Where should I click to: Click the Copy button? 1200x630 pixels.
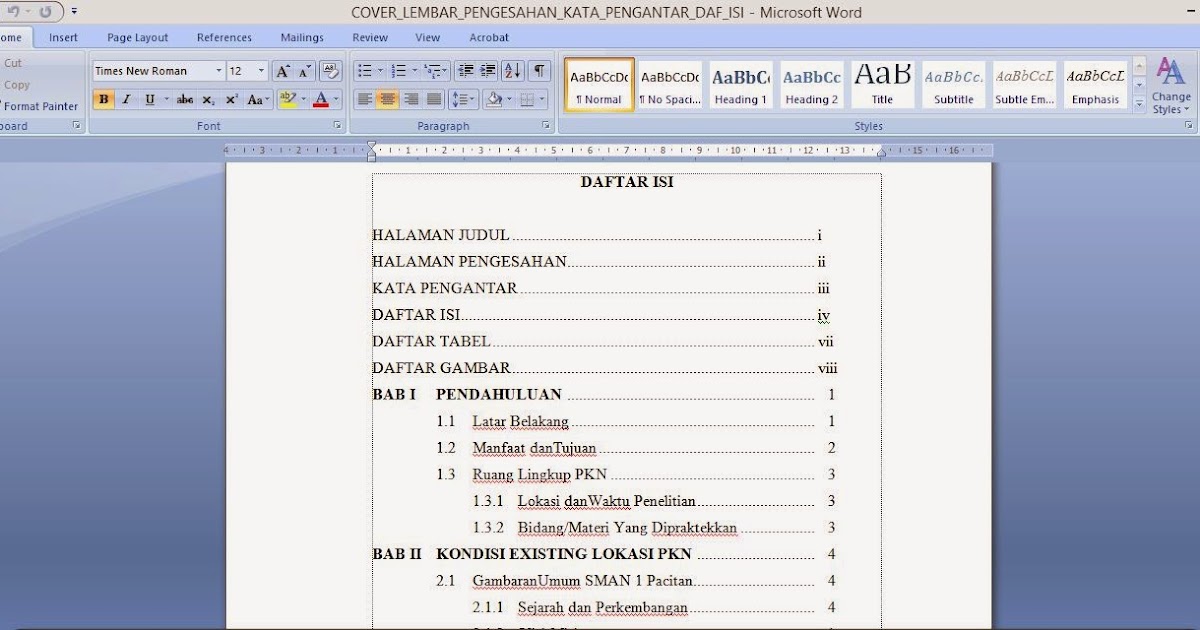coord(17,85)
